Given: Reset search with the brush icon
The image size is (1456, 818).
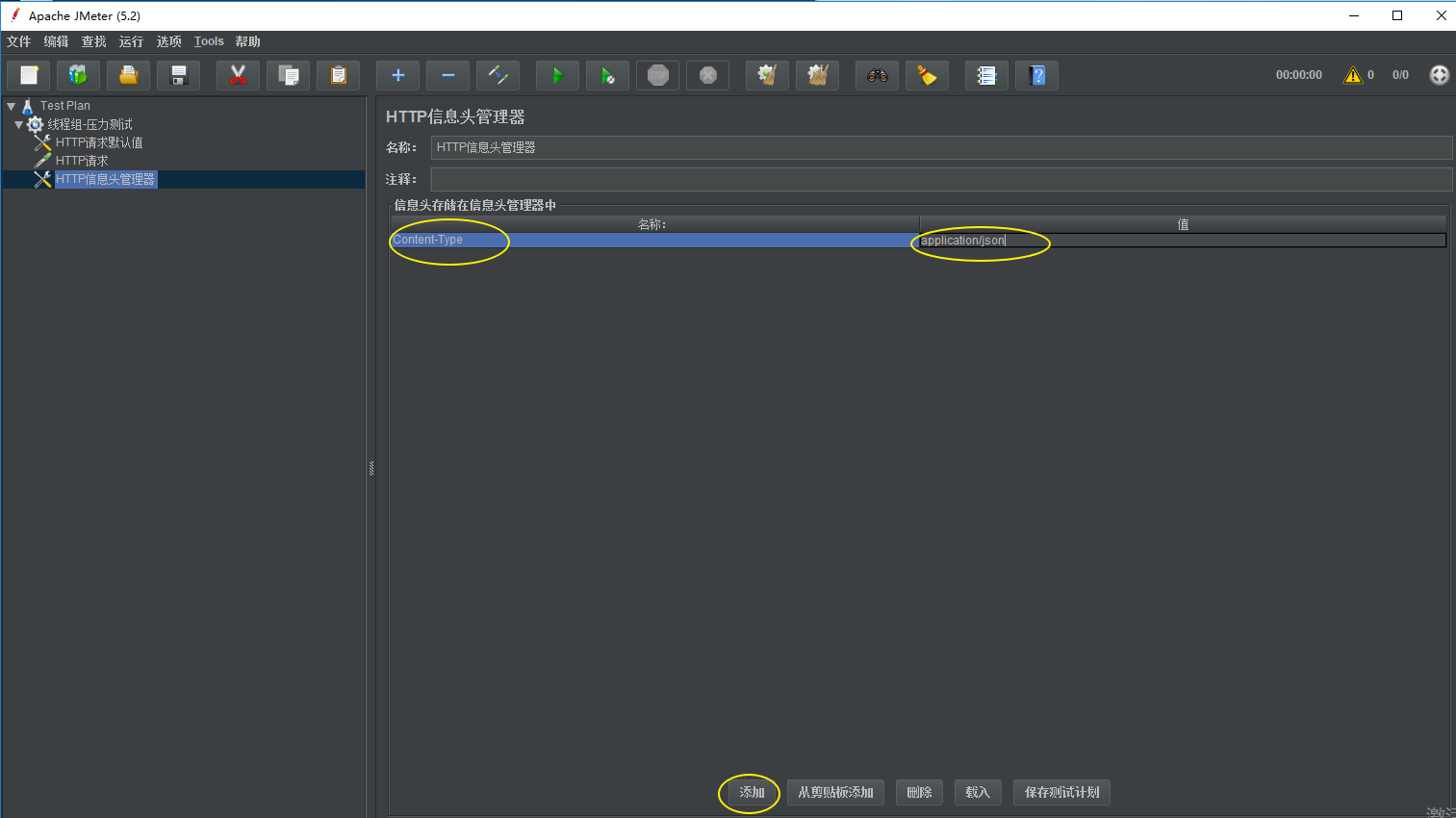Looking at the screenshot, I should [x=928, y=75].
